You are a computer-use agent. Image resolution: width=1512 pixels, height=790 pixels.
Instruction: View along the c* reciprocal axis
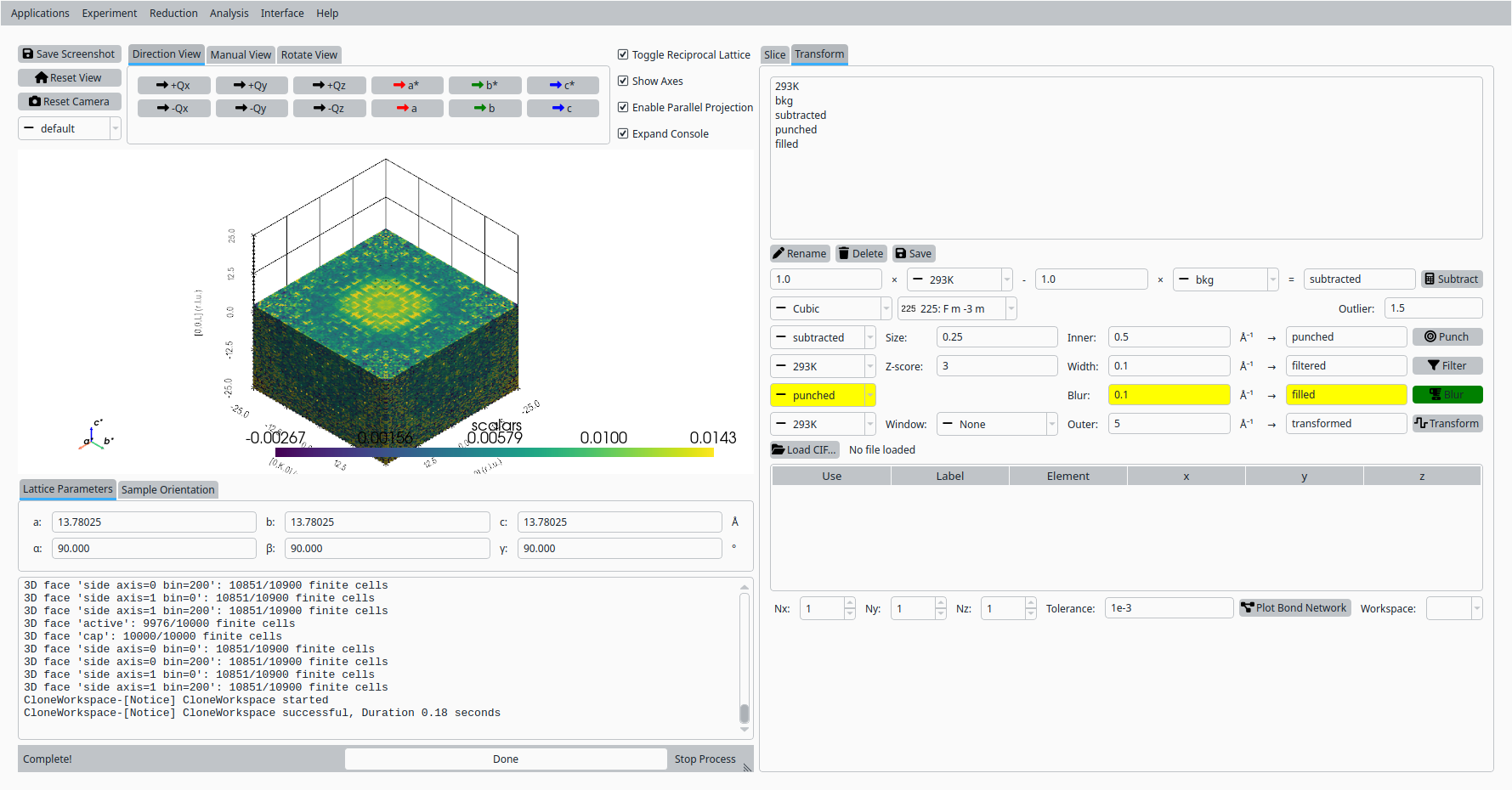coord(563,85)
